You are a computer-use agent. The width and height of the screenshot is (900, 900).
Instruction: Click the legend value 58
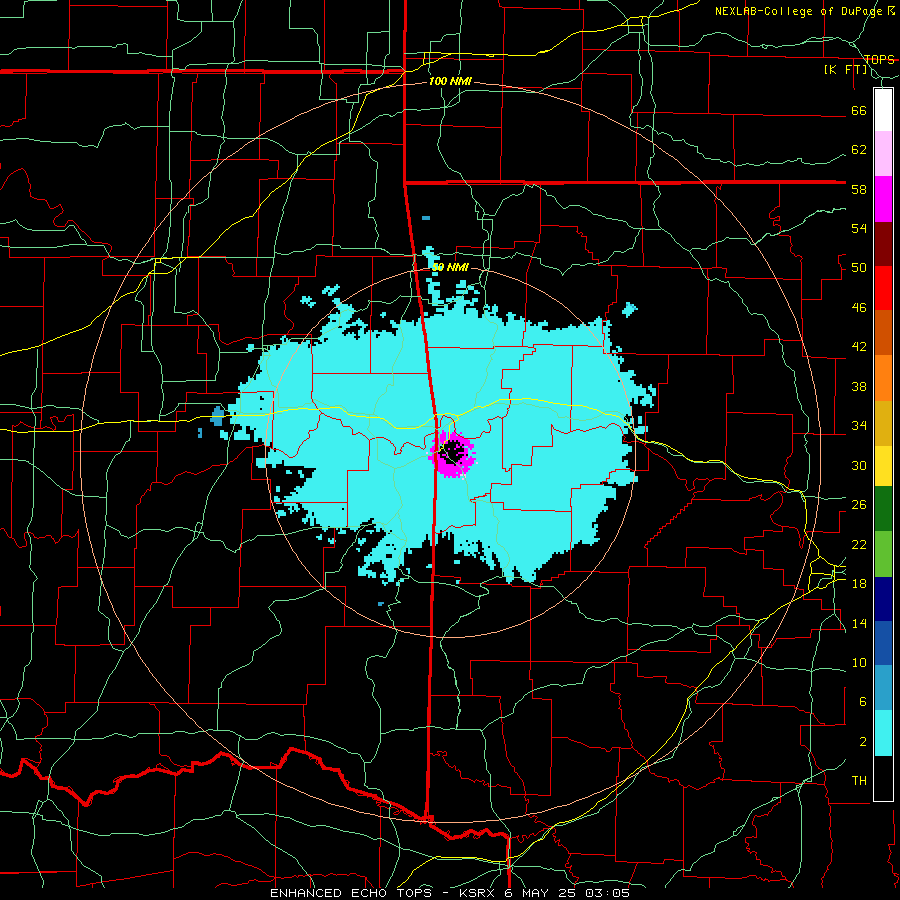tap(859, 189)
